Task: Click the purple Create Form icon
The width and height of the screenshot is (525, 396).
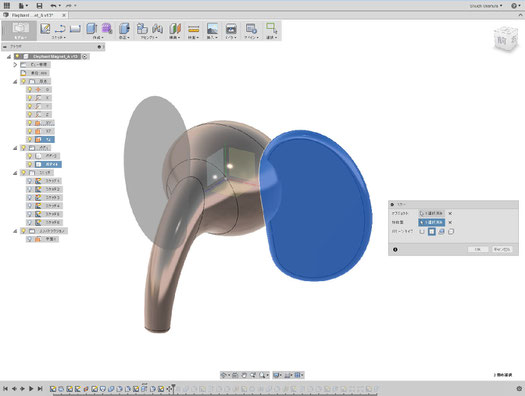Action: pyautogui.click(x=107, y=28)
